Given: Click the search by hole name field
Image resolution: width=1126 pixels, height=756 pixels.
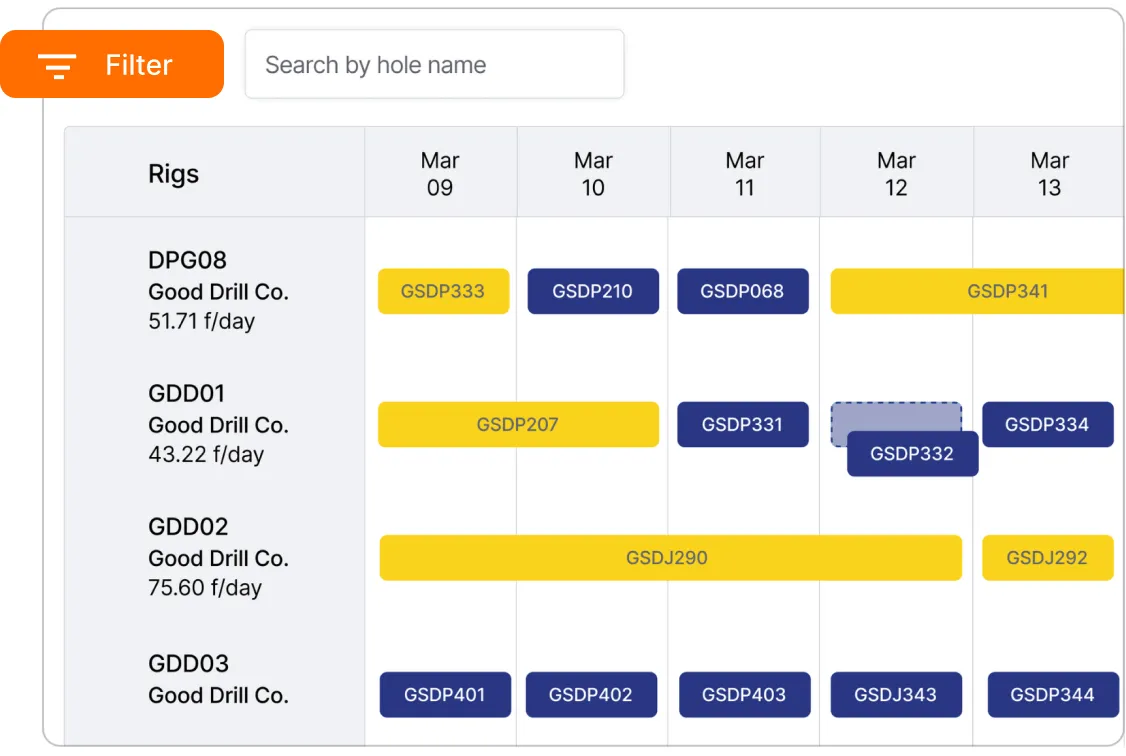Looking at the screenshot, I should [x=434, y=64].
